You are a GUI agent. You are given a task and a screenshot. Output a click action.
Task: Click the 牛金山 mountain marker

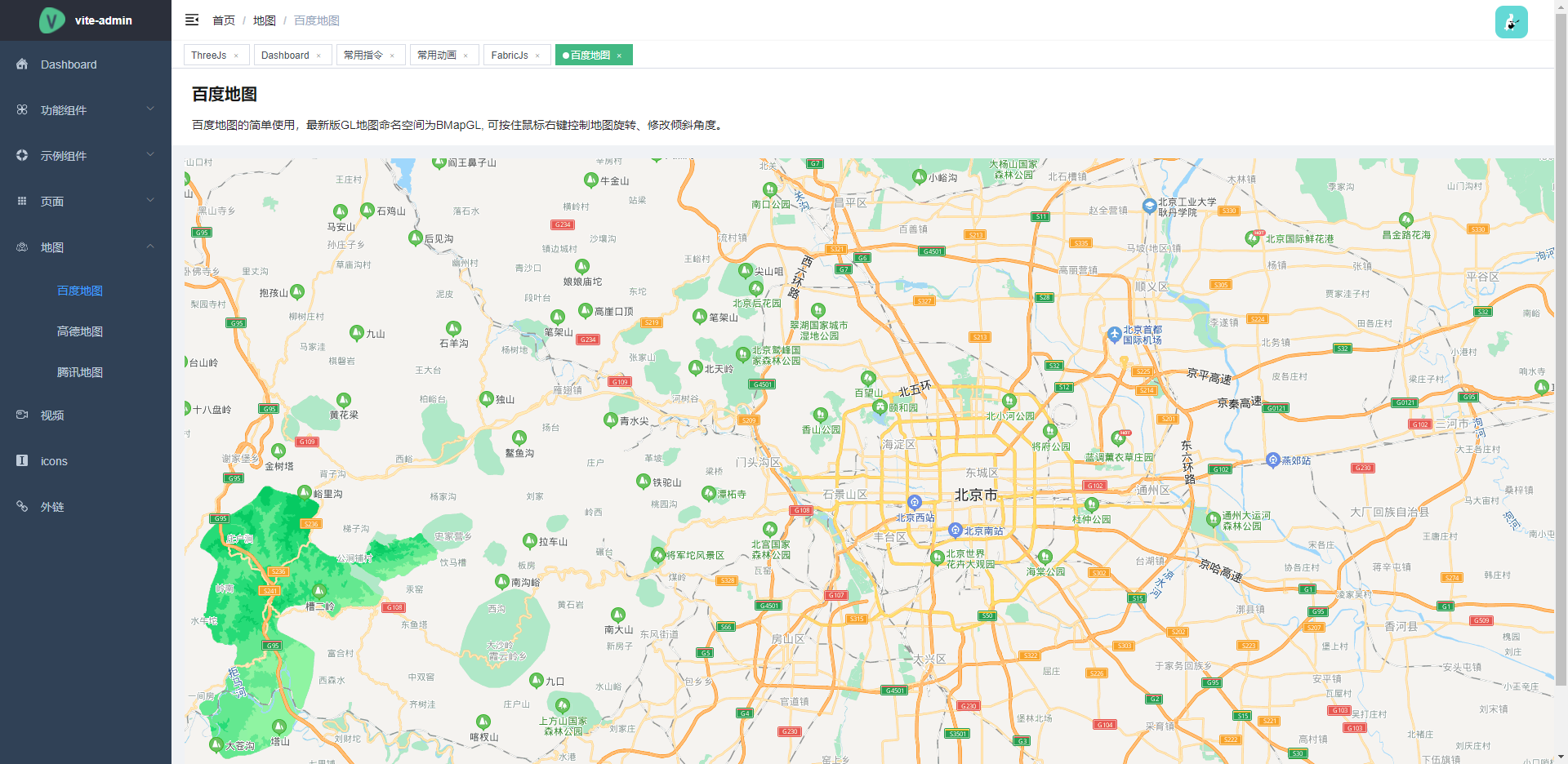[x=591, y=180]
